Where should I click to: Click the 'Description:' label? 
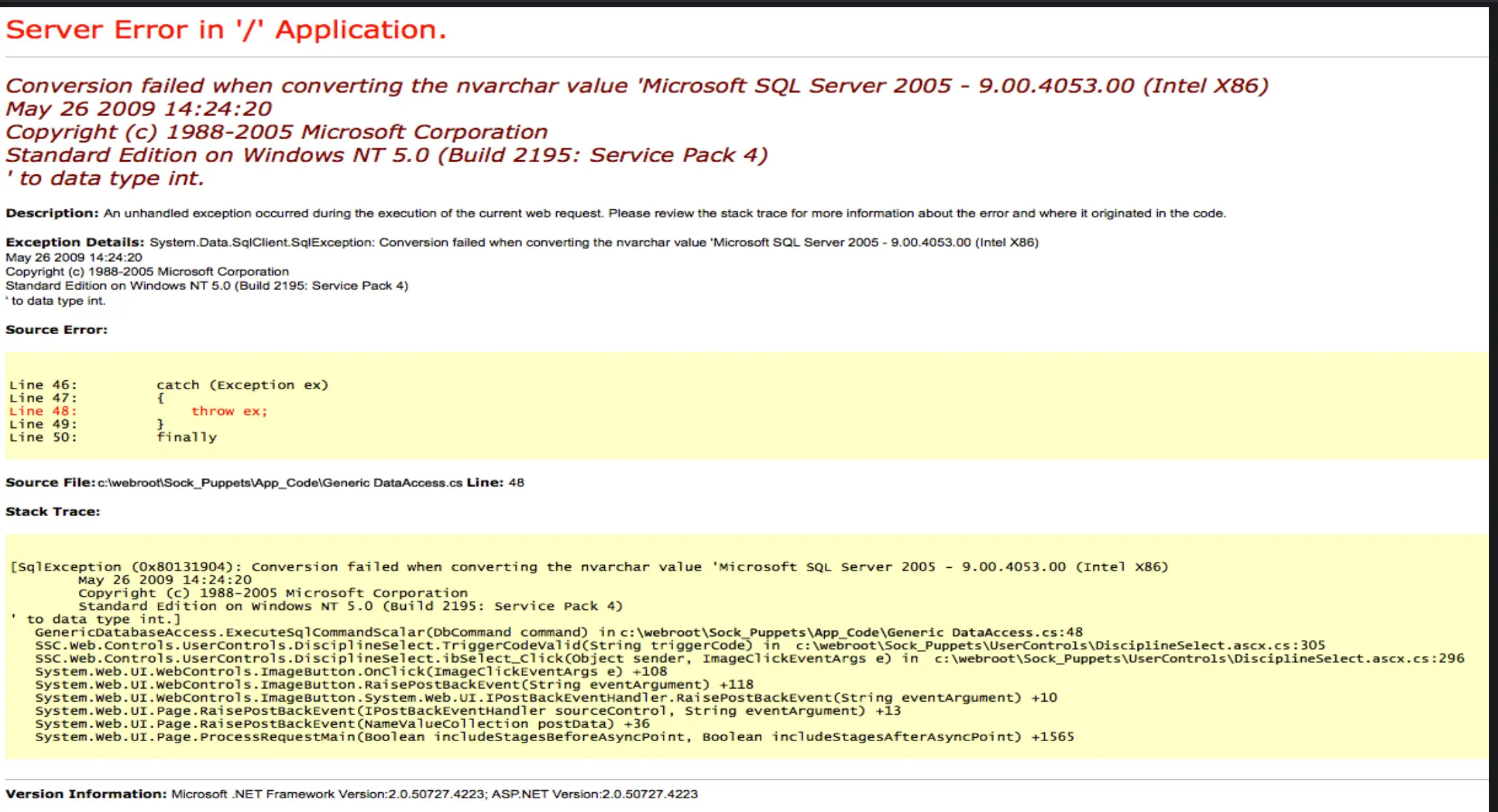pos(52,213)
